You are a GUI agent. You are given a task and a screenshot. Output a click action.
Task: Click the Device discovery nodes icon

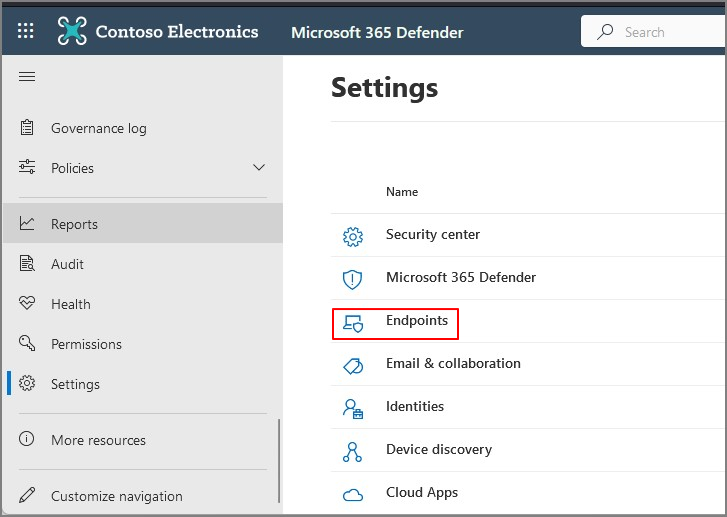(x=352, y=452)
